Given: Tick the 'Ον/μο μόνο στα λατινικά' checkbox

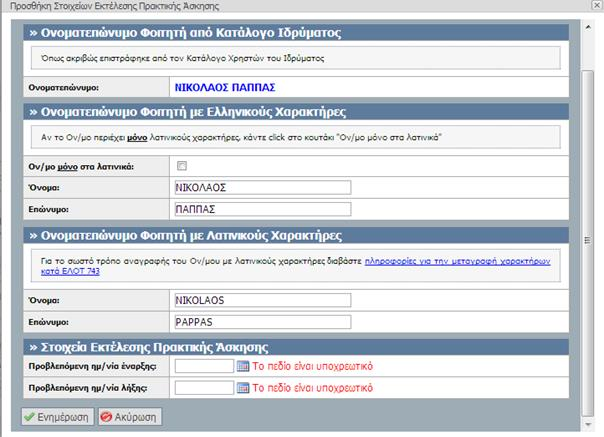Looking at the screenshot, I should pos(182,166).
